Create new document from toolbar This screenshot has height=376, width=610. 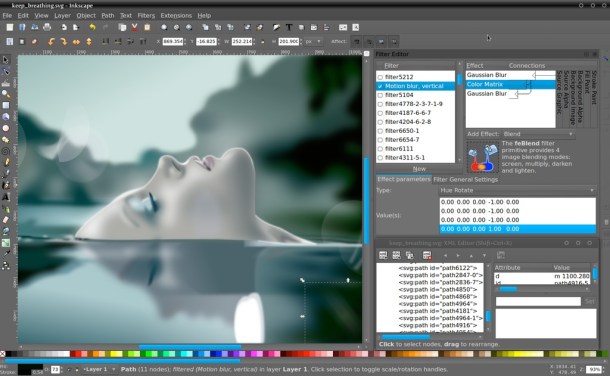click(x=10, y=27)
